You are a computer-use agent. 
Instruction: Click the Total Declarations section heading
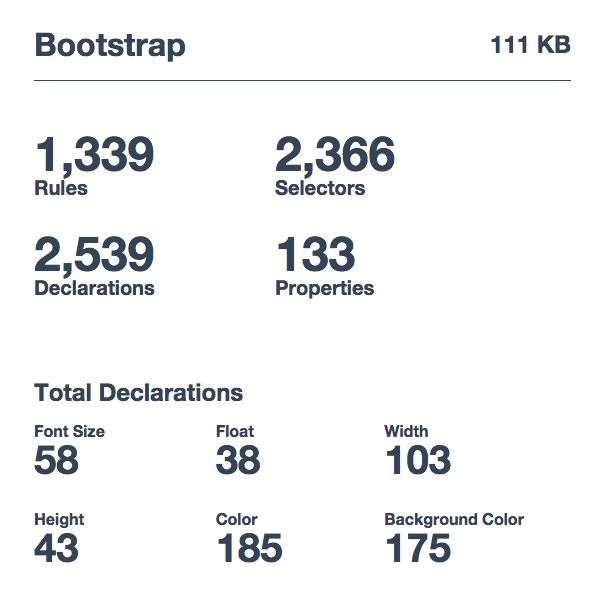[139, 392]
